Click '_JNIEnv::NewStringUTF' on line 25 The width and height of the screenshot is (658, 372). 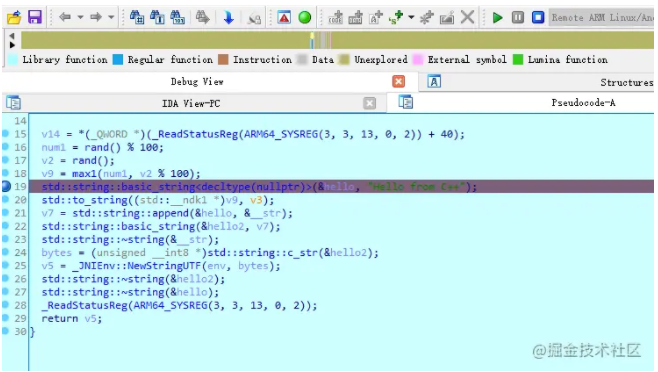point(137,266)
